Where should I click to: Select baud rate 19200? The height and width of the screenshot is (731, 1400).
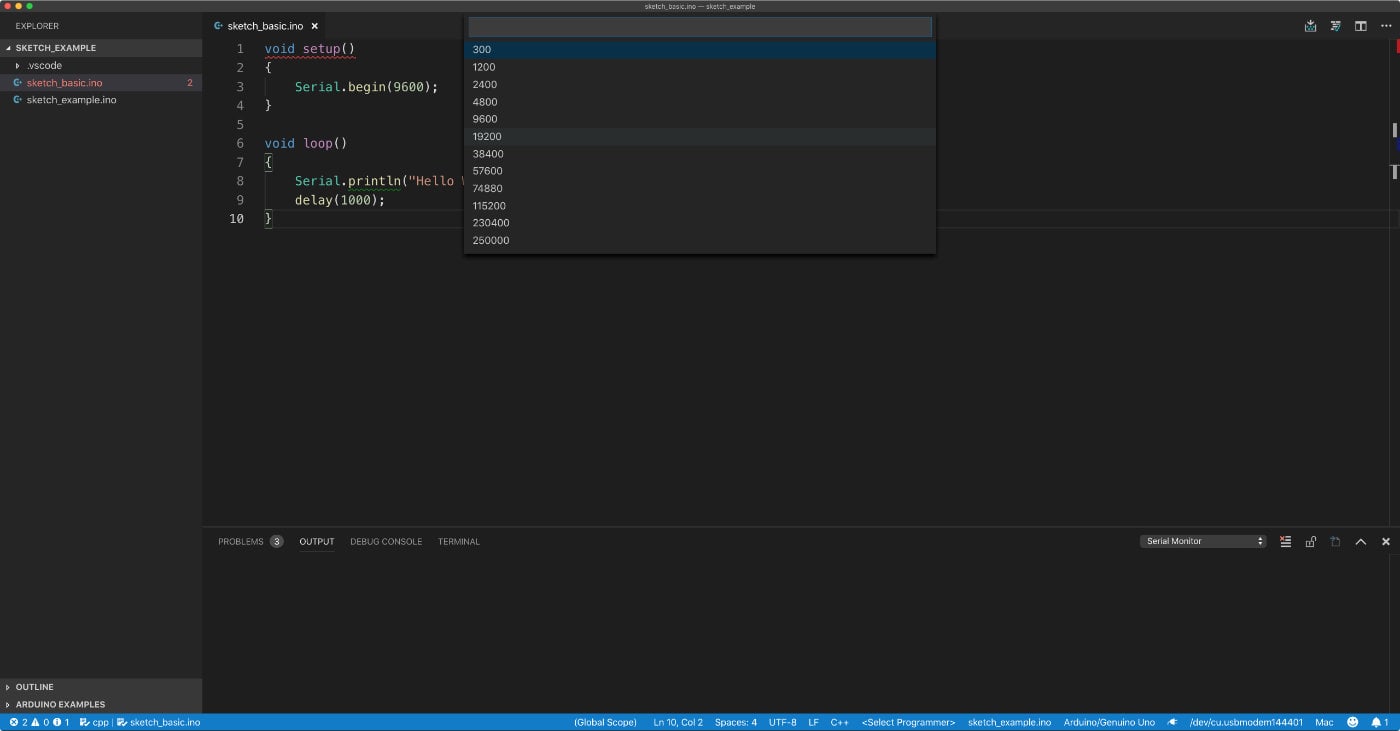[700, 136]
